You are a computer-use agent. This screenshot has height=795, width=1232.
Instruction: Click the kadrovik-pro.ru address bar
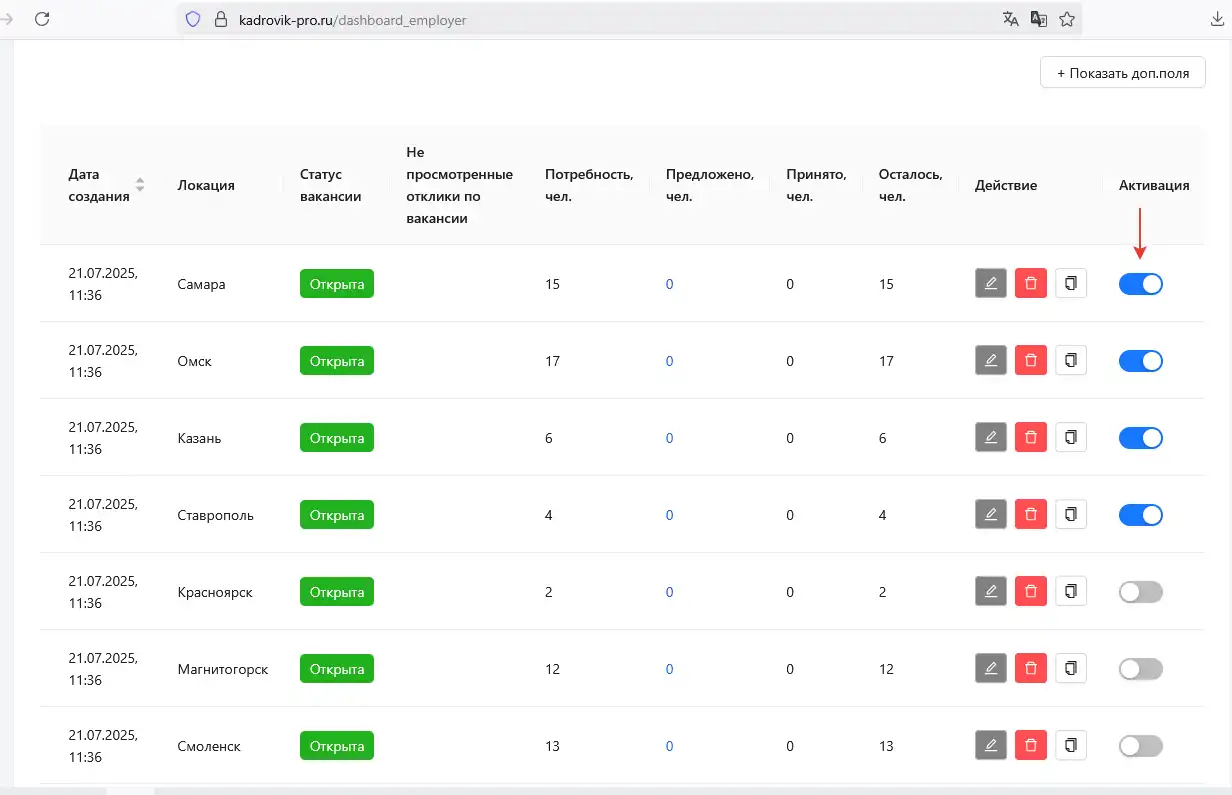click(600, 19)
